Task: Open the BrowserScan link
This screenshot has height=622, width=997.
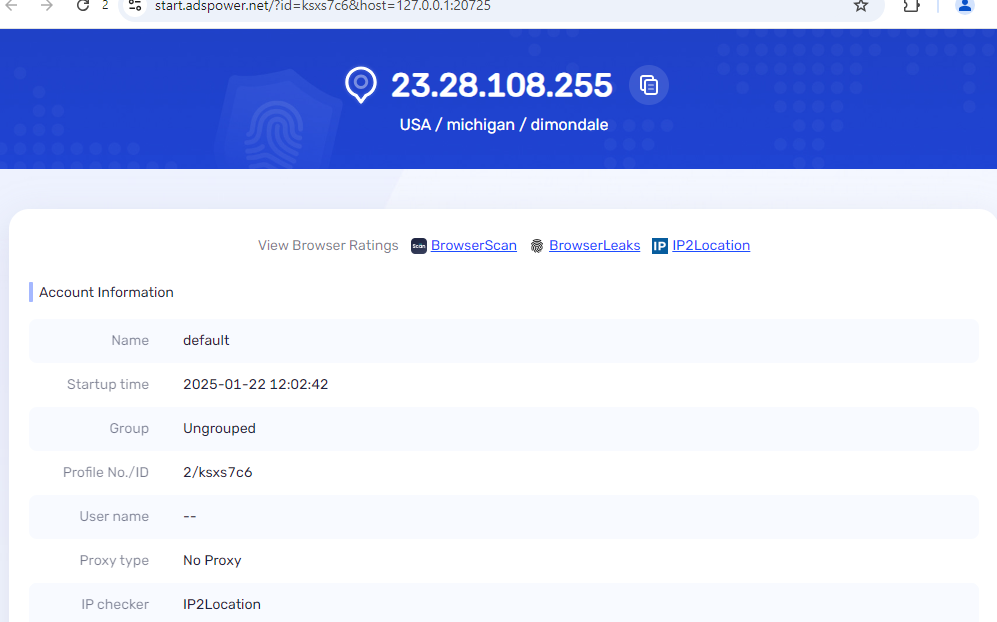Action: tap(473, 245)
